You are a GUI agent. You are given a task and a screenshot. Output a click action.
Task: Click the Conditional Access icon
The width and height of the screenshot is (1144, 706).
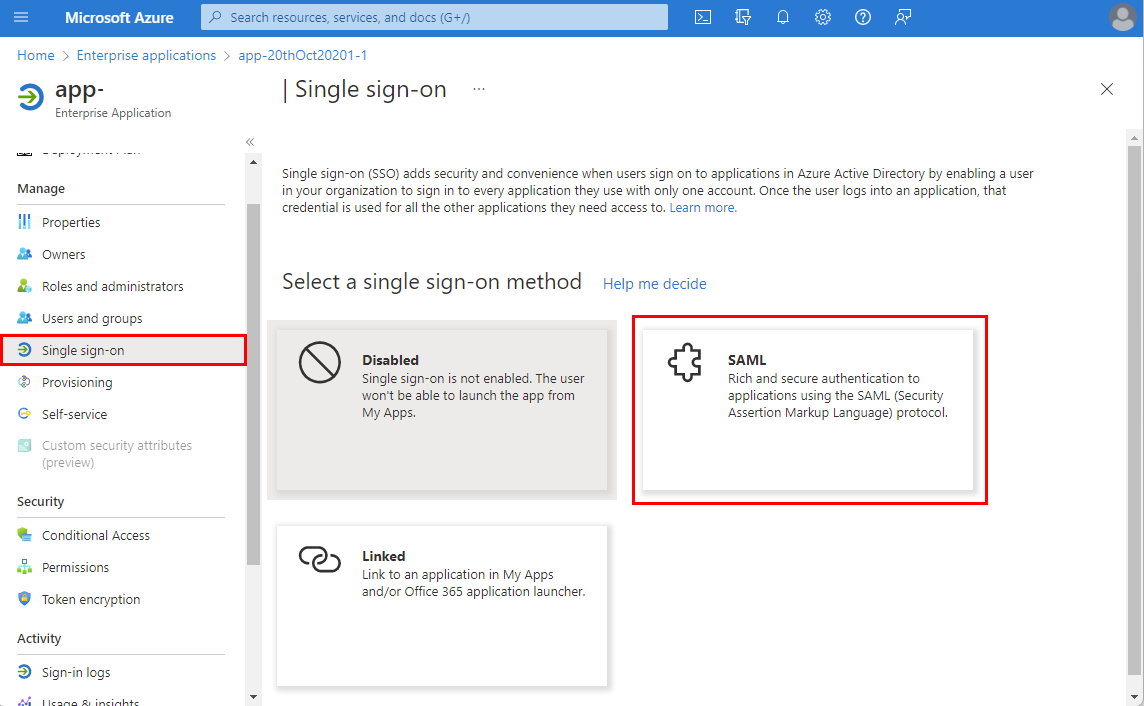click(25, 535)
